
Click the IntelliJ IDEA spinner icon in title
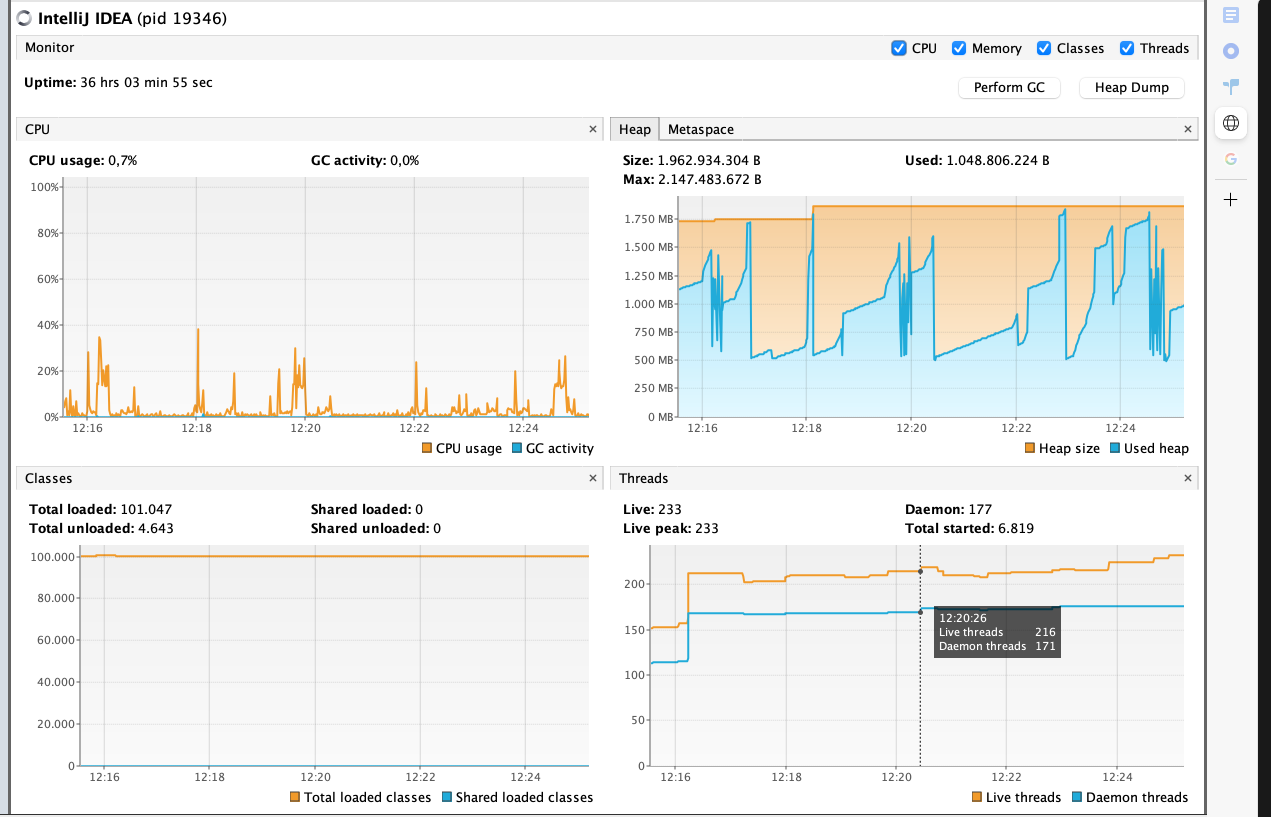(24, 18)
